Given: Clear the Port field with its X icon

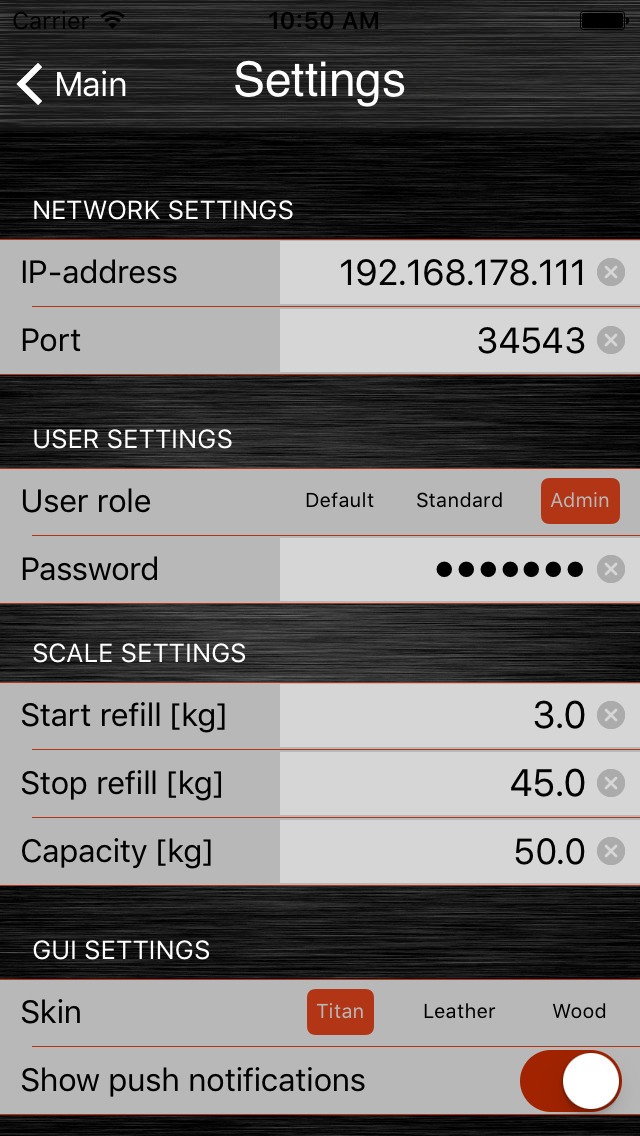Looking at the screenshot, I should [610, 340].
